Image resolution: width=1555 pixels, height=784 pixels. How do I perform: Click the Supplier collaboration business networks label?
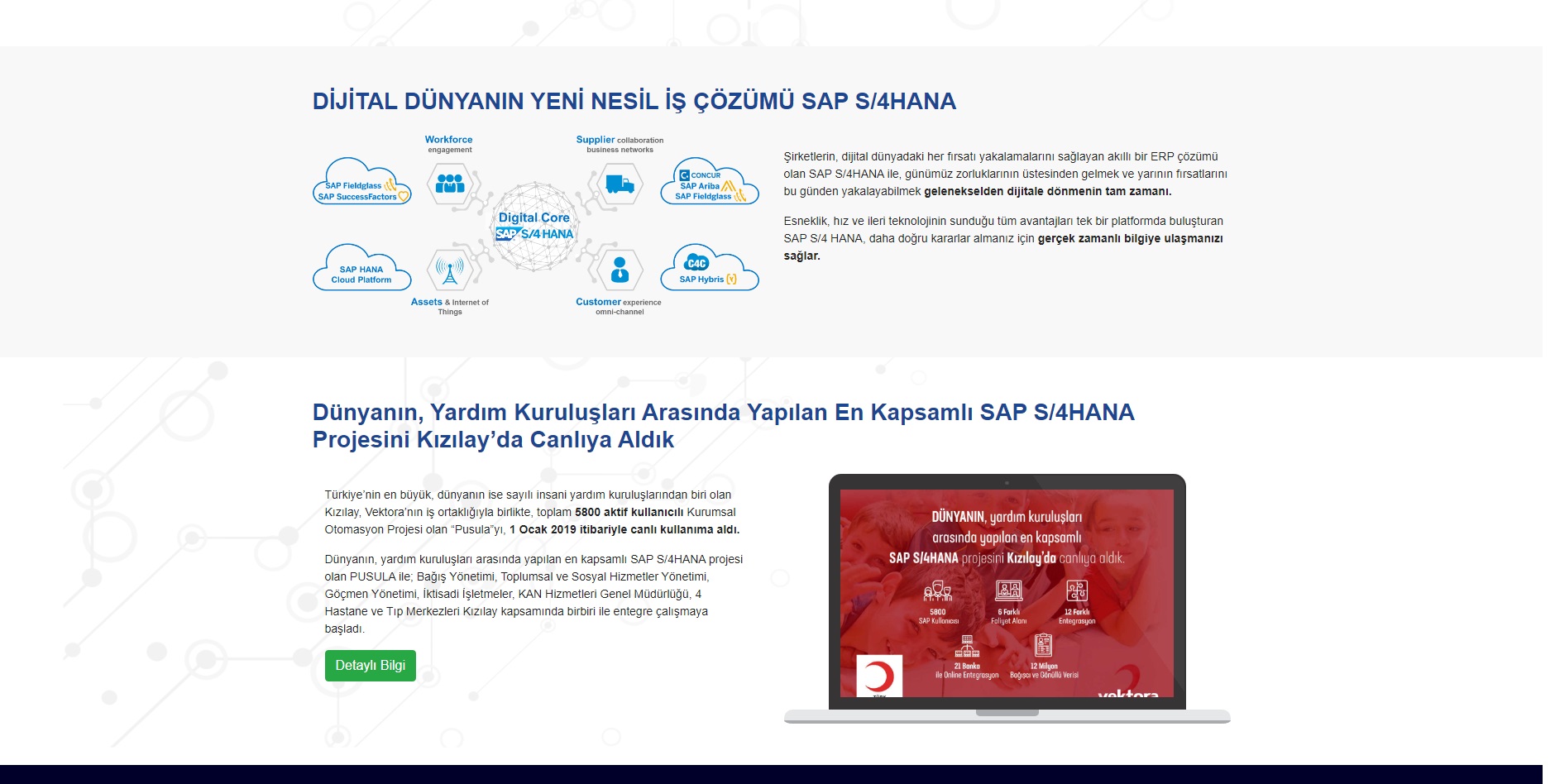point(620,144)
